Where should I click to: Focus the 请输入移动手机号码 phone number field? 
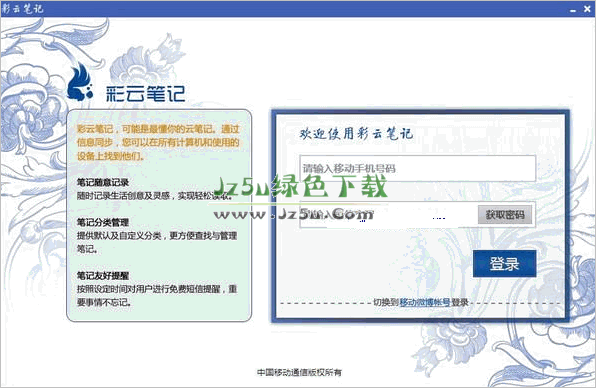tap(417, 168)
